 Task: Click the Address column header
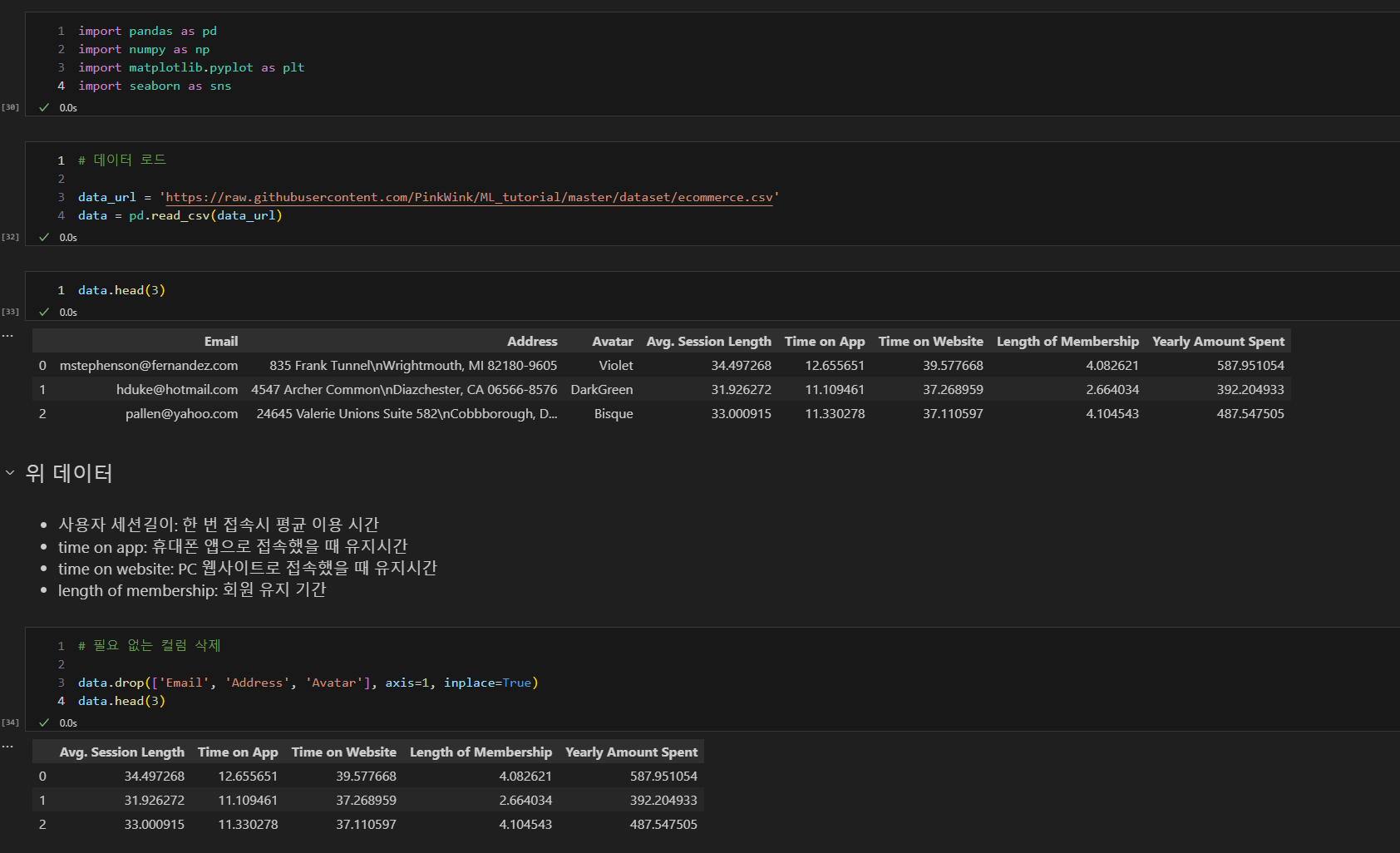tap(532, 341)
